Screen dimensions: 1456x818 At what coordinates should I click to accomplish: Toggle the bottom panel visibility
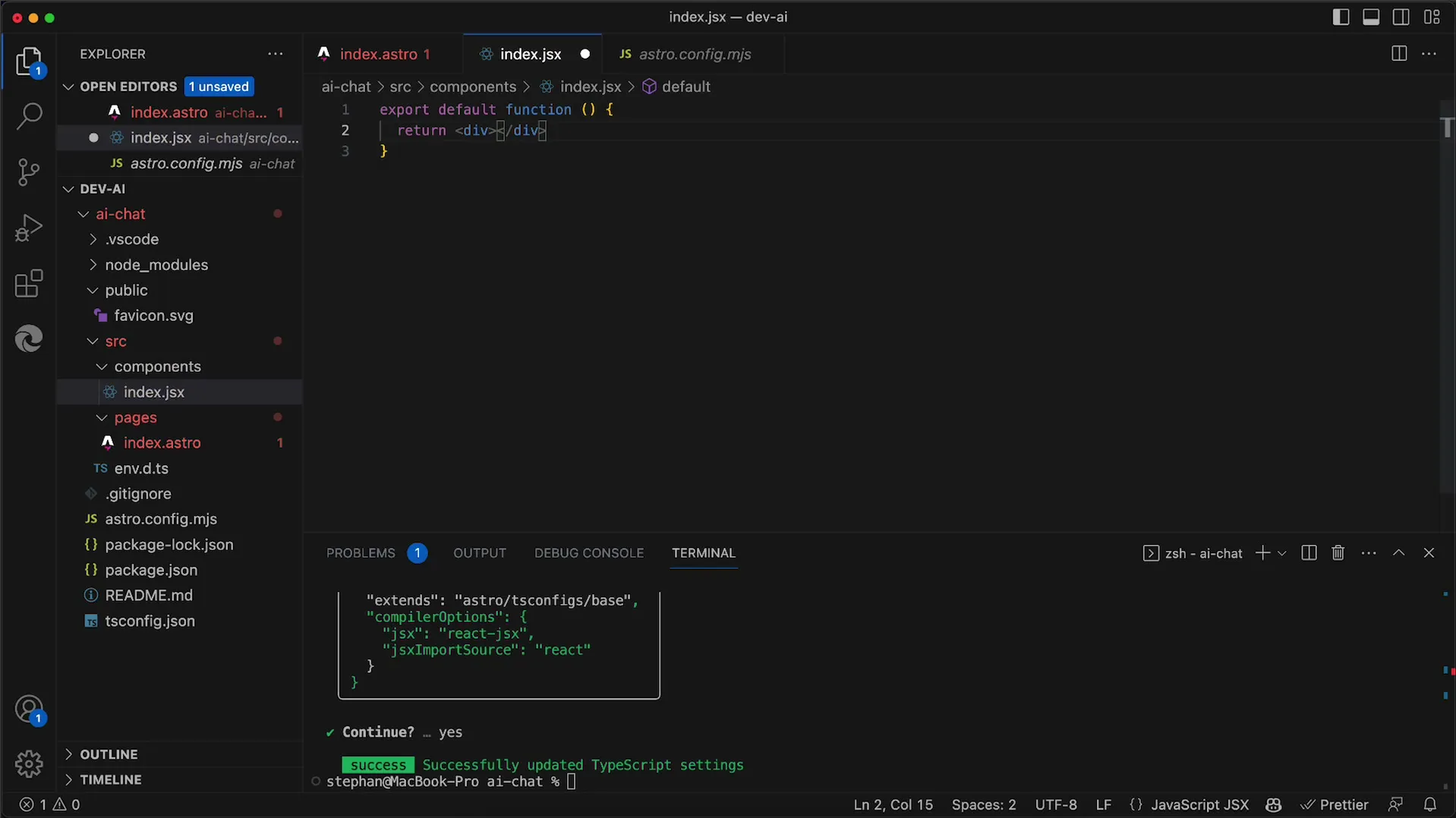(x=1371, y=17)
